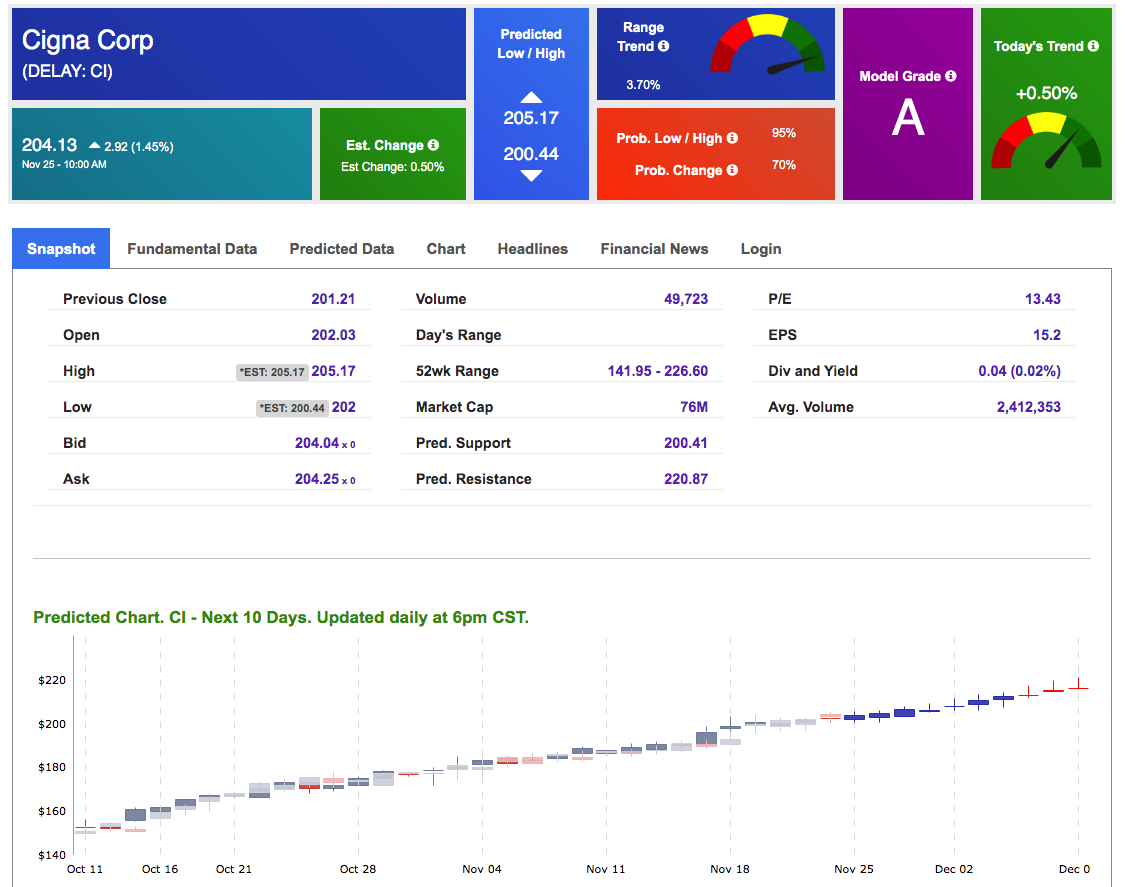Click the 70% probability value
The height and width of the screenshot is (887, 1125).
[x=783, y=165]
